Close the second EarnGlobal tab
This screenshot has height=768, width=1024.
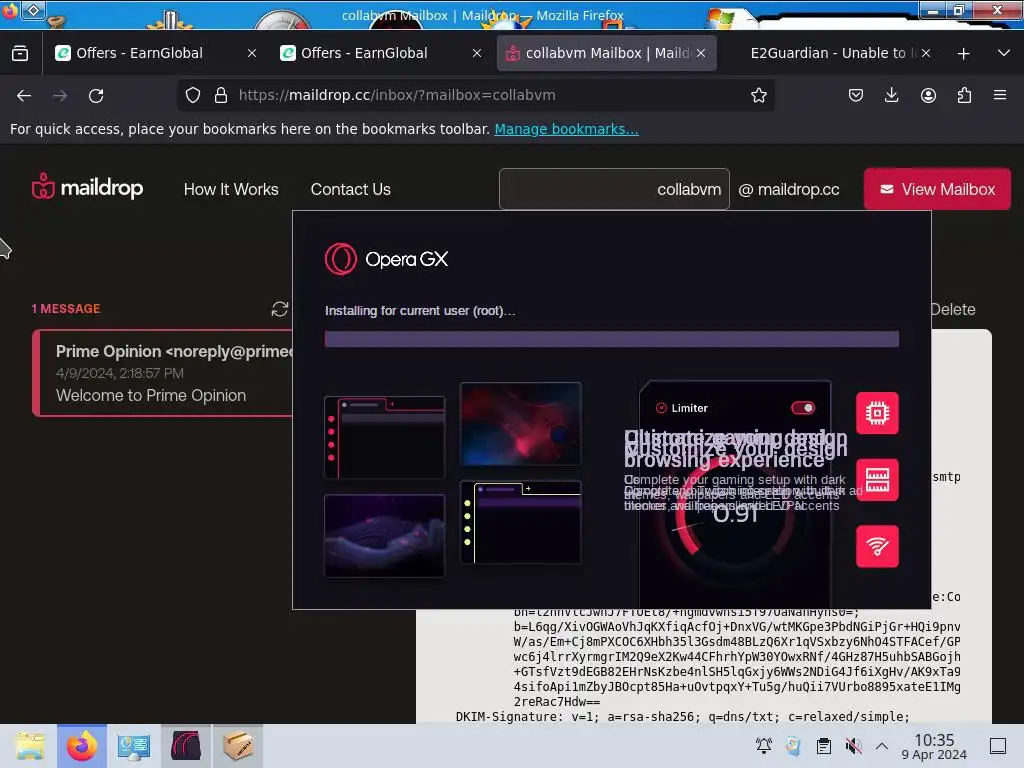477,53
